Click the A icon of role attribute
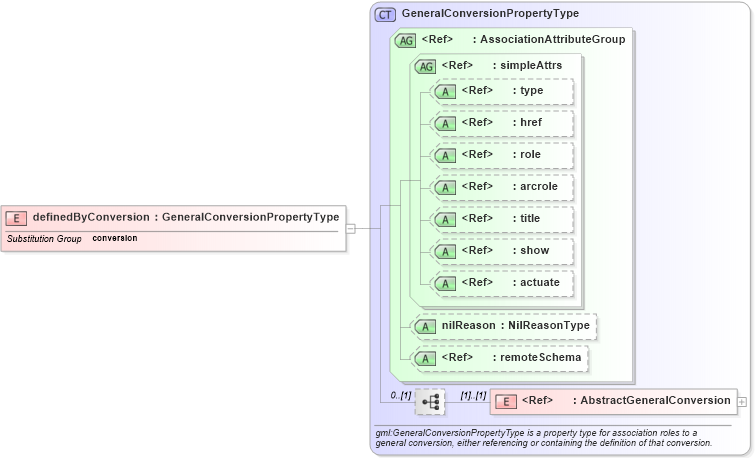Screen dimensions: 755x458 click(445, 156)
